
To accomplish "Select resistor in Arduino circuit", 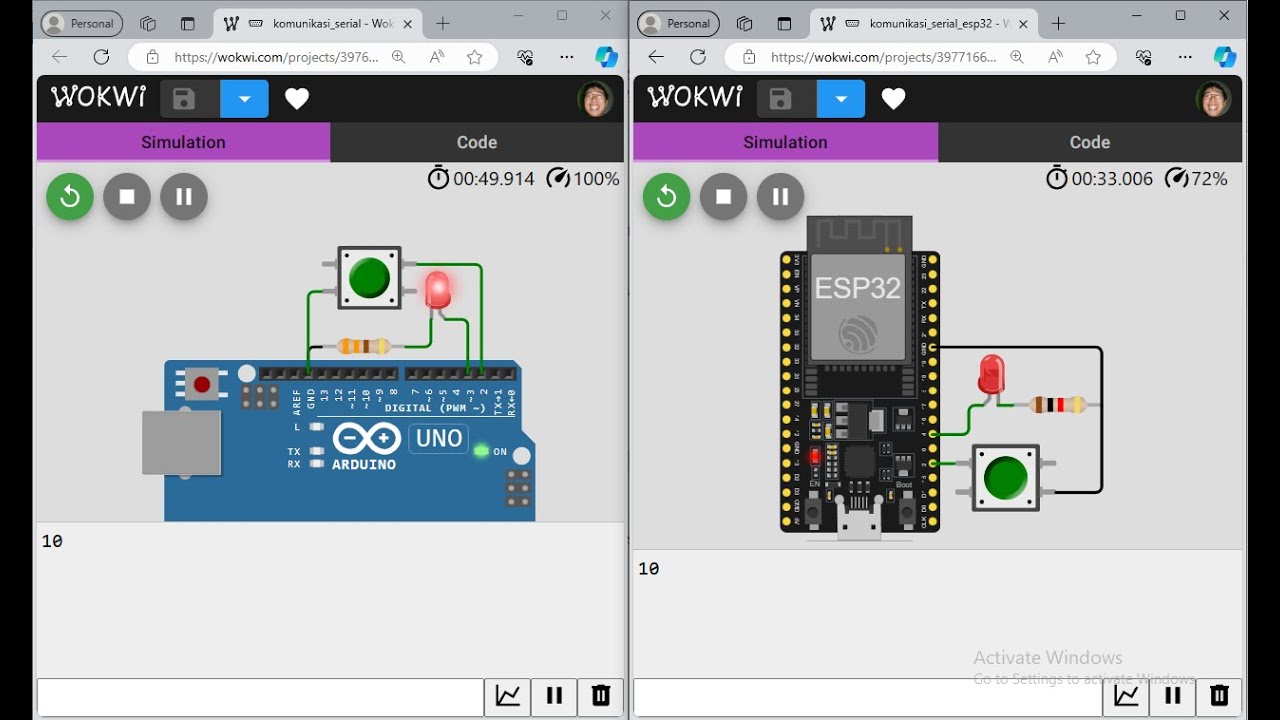I will tap(364, 346).
